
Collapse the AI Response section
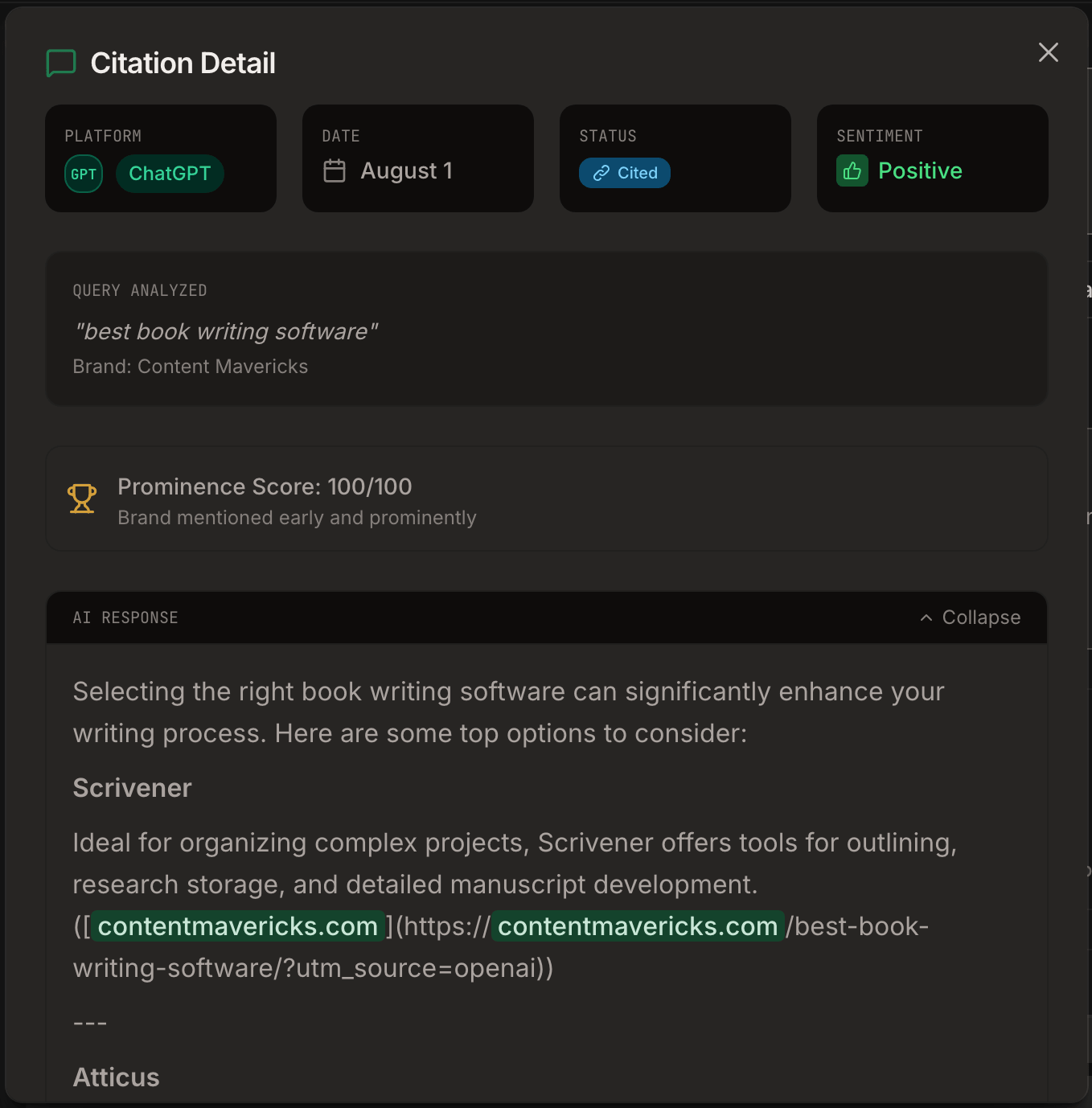pyautogui.click(x=970, y=618)
